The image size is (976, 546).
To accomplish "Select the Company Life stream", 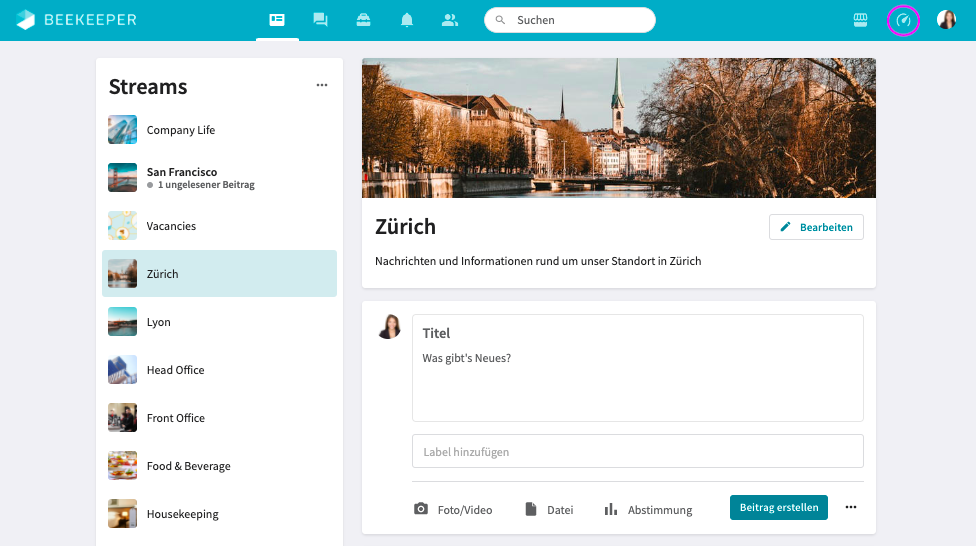I will point(180,130).
